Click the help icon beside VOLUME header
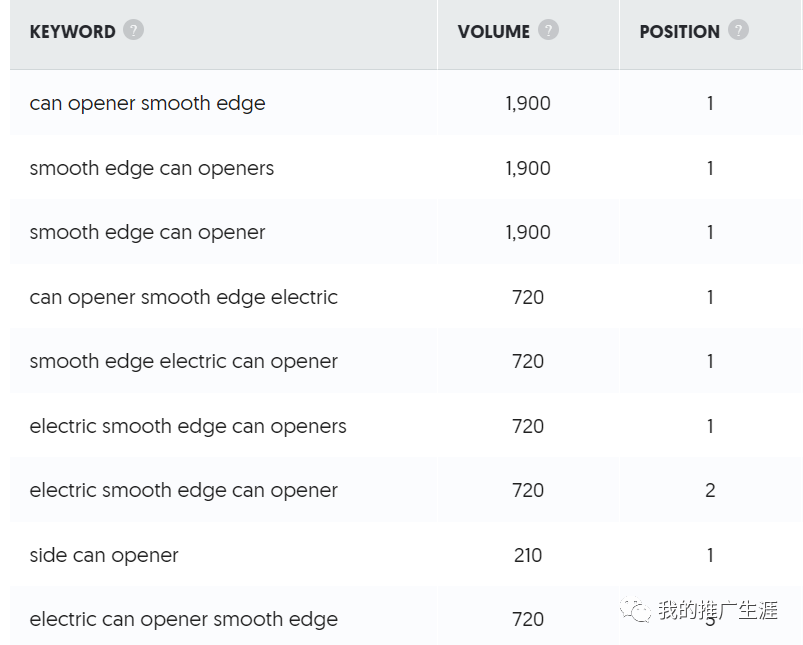Viewport: 803px width, 645px height. pyautogui.click(x=548, y=30)
